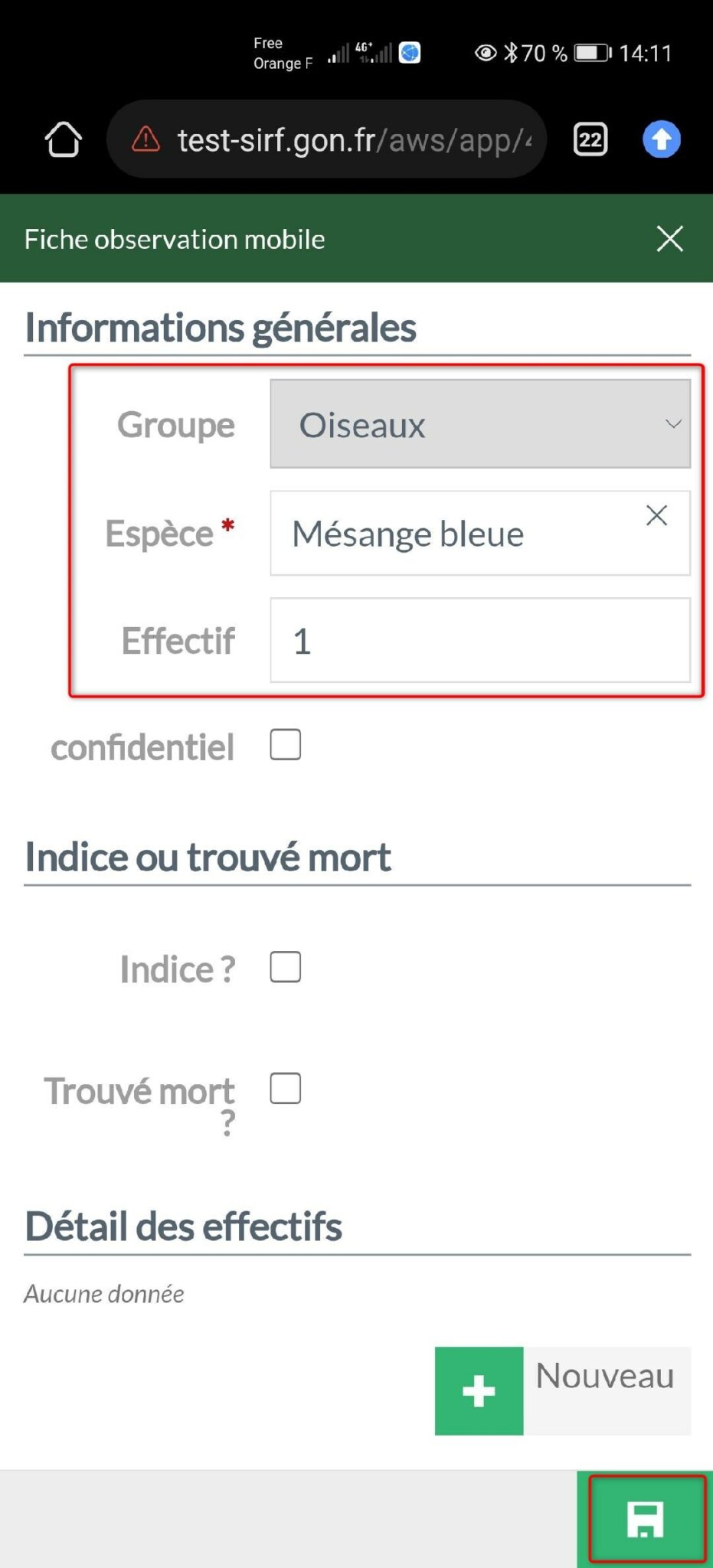
Task: Expand the Groupe dropdown chevron arrow
Action: point(673,424)
